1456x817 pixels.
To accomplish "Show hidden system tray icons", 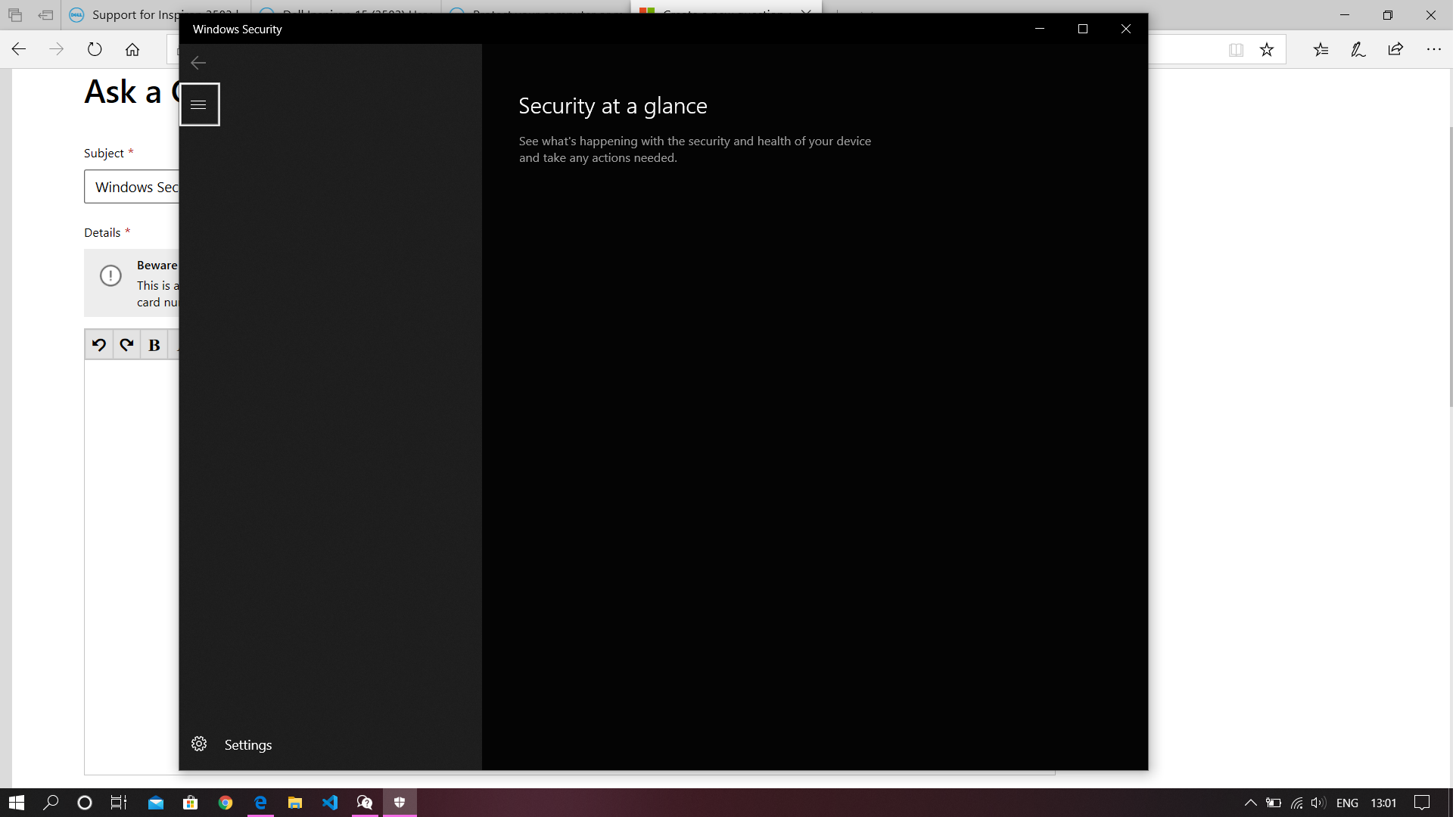I will (x=1250, y=803).
